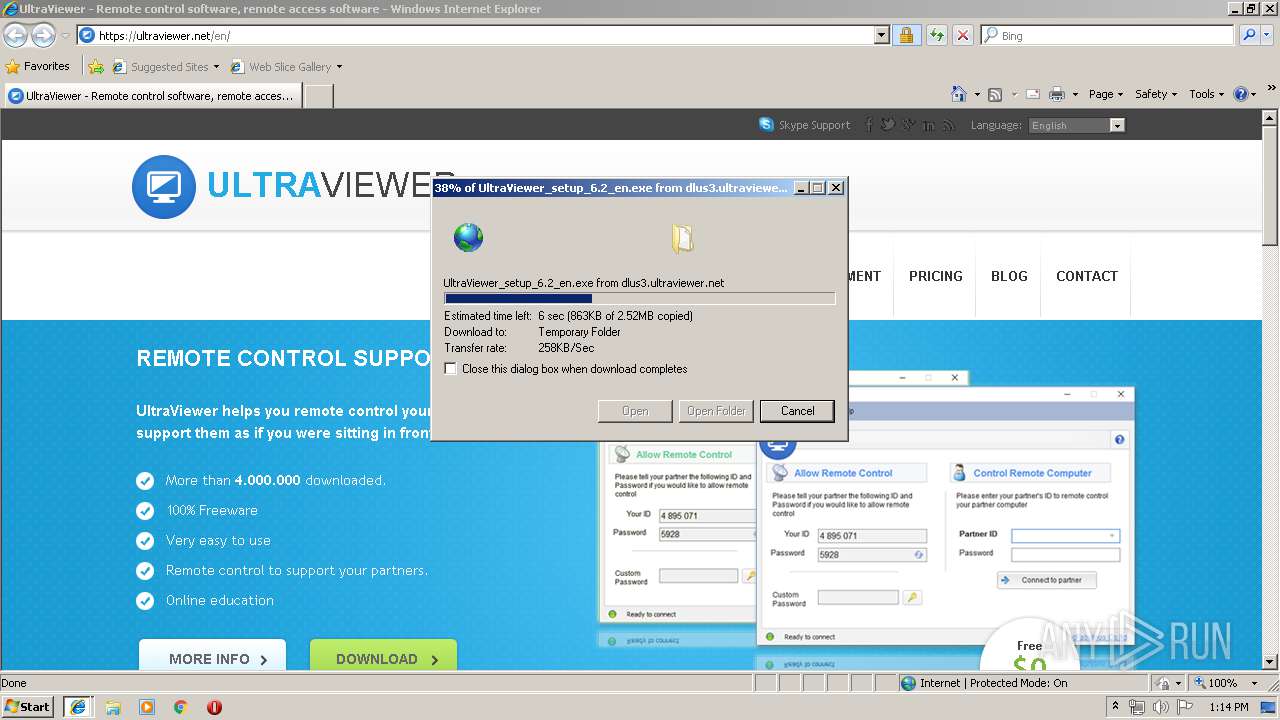Viewport: 1280px width, 720px height.
Task: Click the RSS Feeds toolbar icon
Action: 995,94
